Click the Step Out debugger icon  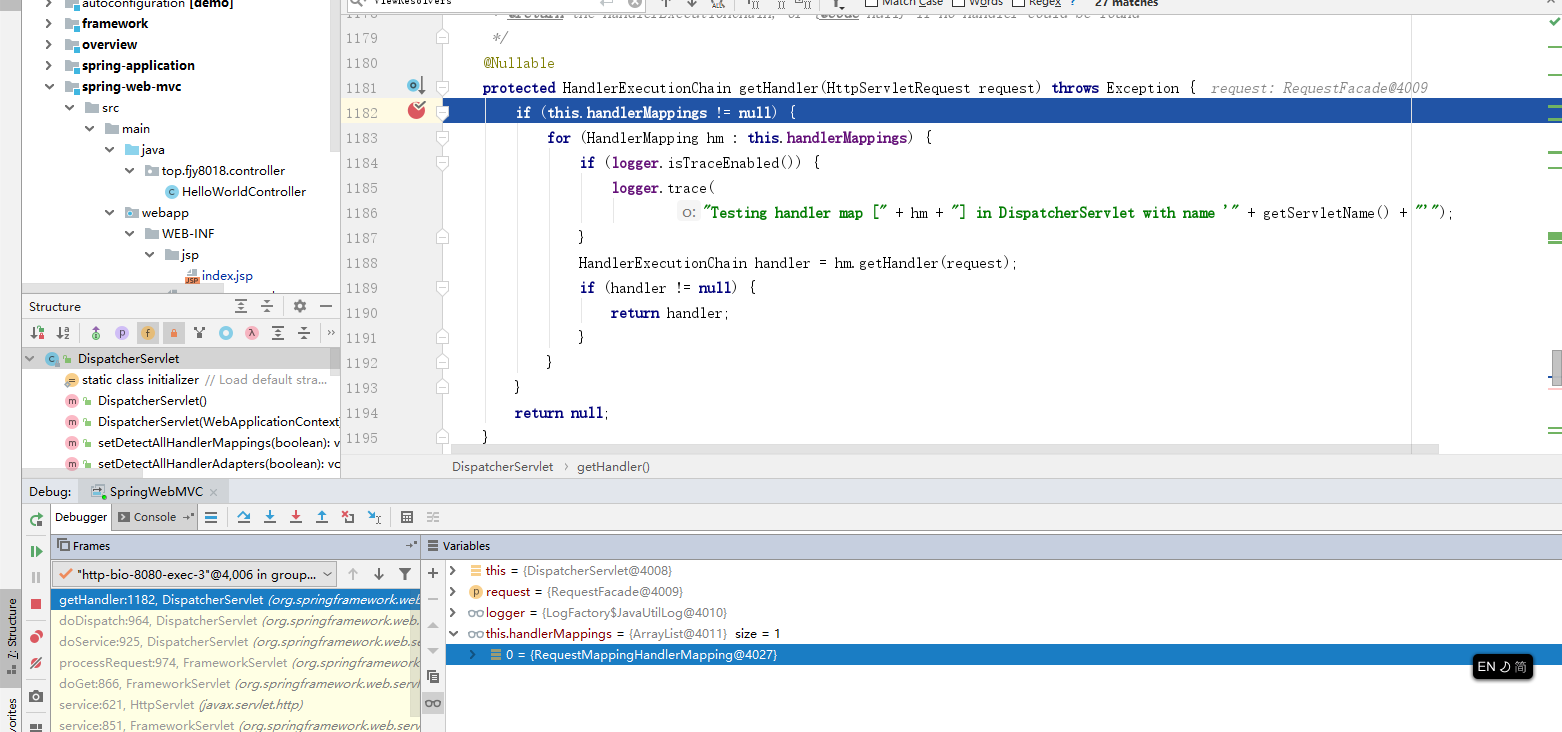322,517
